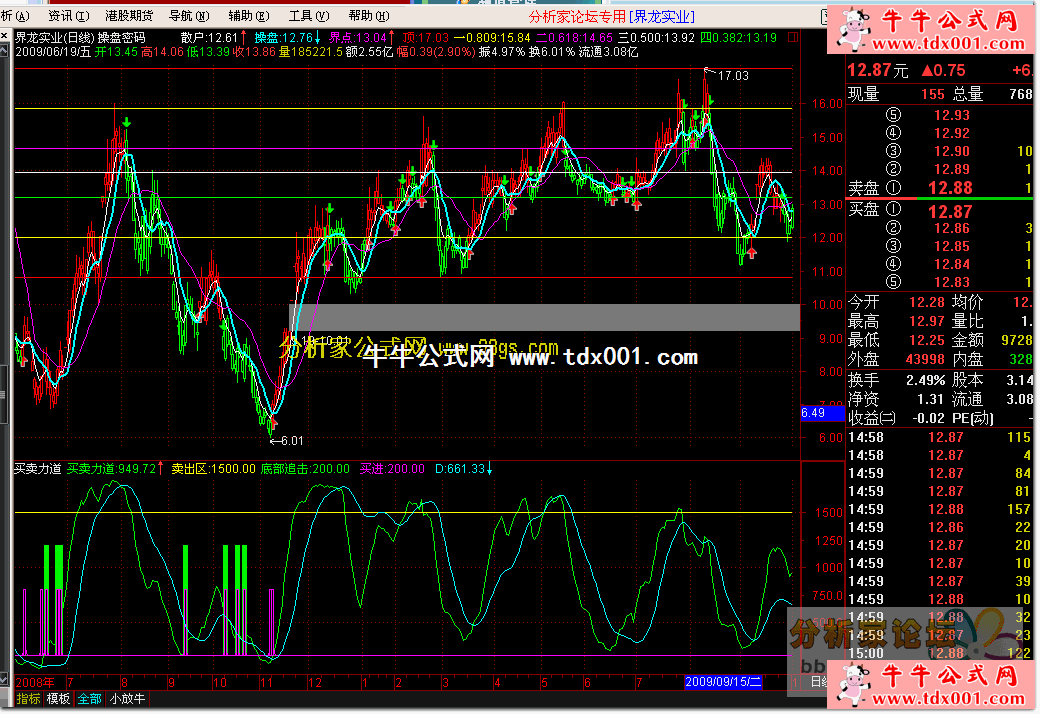The width and height of the screenshot is (1040, 714).
Task: Open the 辅助 menu
Action: pos(246,16)
